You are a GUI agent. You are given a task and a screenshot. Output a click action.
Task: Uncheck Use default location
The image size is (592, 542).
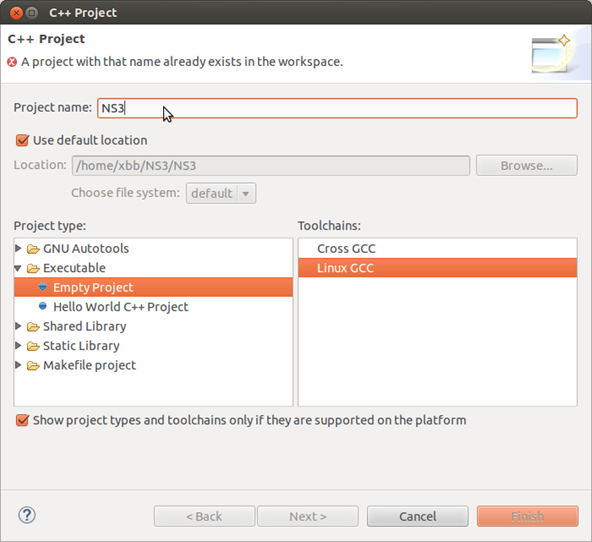point(22,140)
